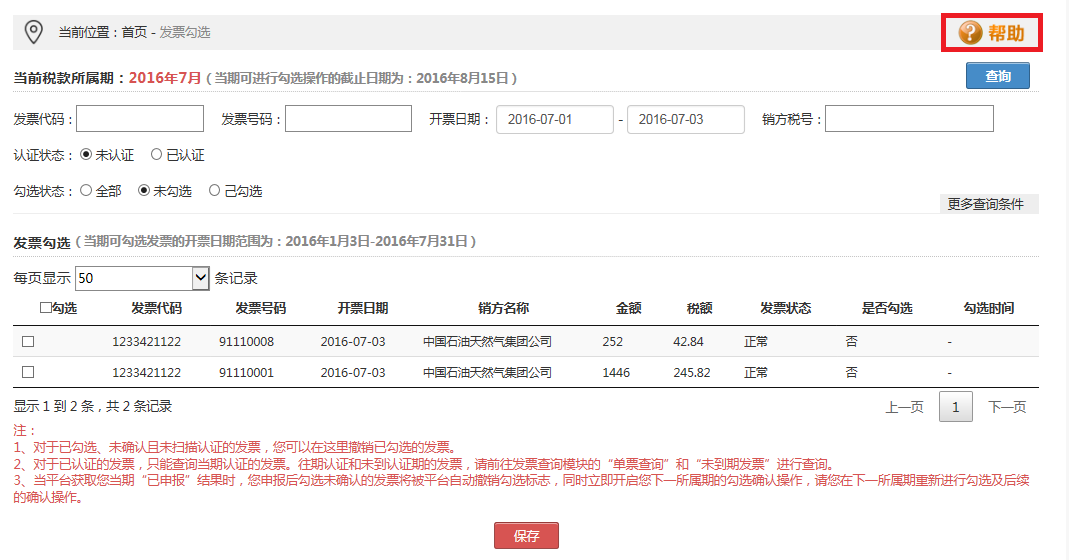Sort by 发票号码 column header
This screenshot has width=1069, height=560.
click(260, 308)
